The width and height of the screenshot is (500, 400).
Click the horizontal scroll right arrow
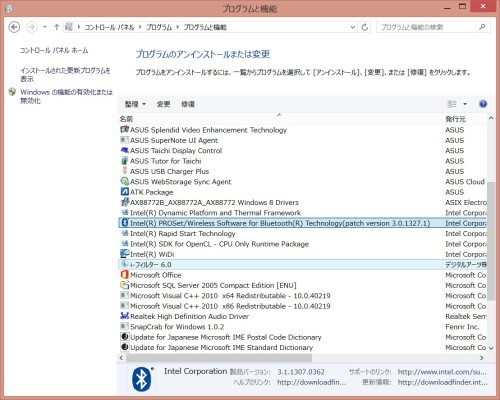click(482, 358)
